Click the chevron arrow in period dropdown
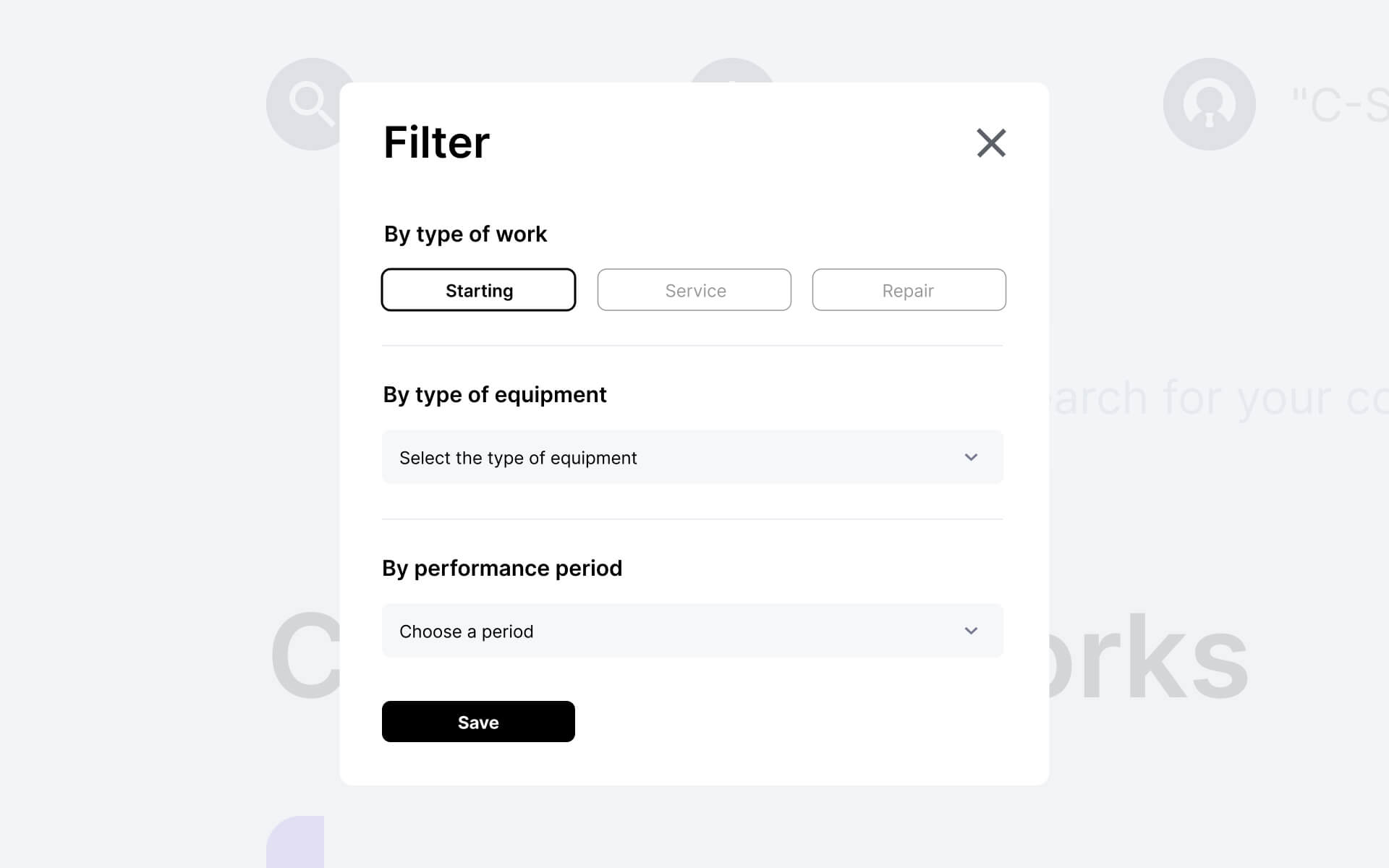This screenshot has height=868, width=1389. pos(971,631)
